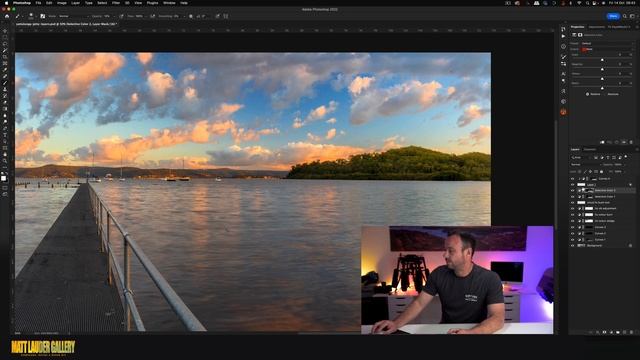Open the Image menu
Viewport: 640px width, 360px height.
point(62,3)
